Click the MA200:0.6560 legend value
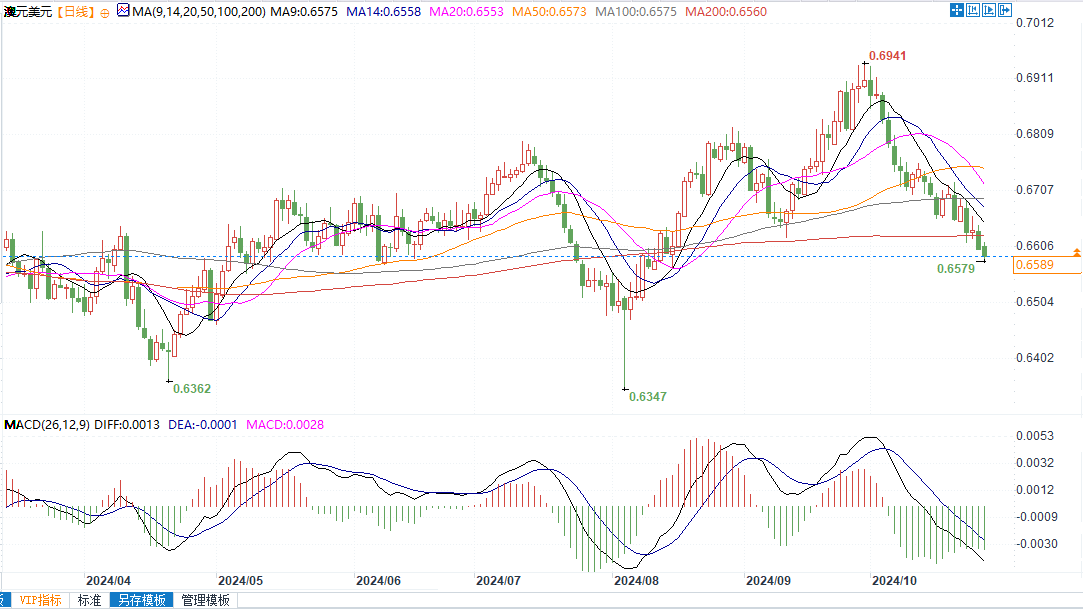The image size is (1083, 609). click(x=726, y=12)
